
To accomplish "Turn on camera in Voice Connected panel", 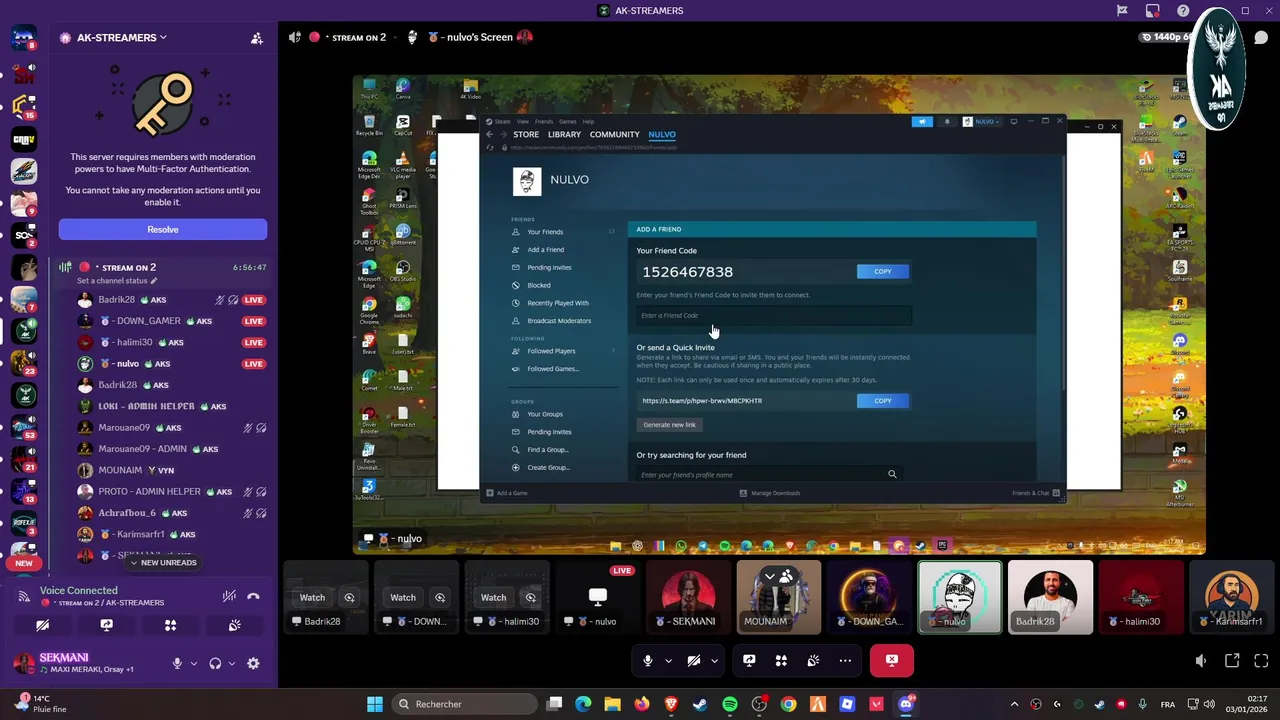I will [42, 625].
